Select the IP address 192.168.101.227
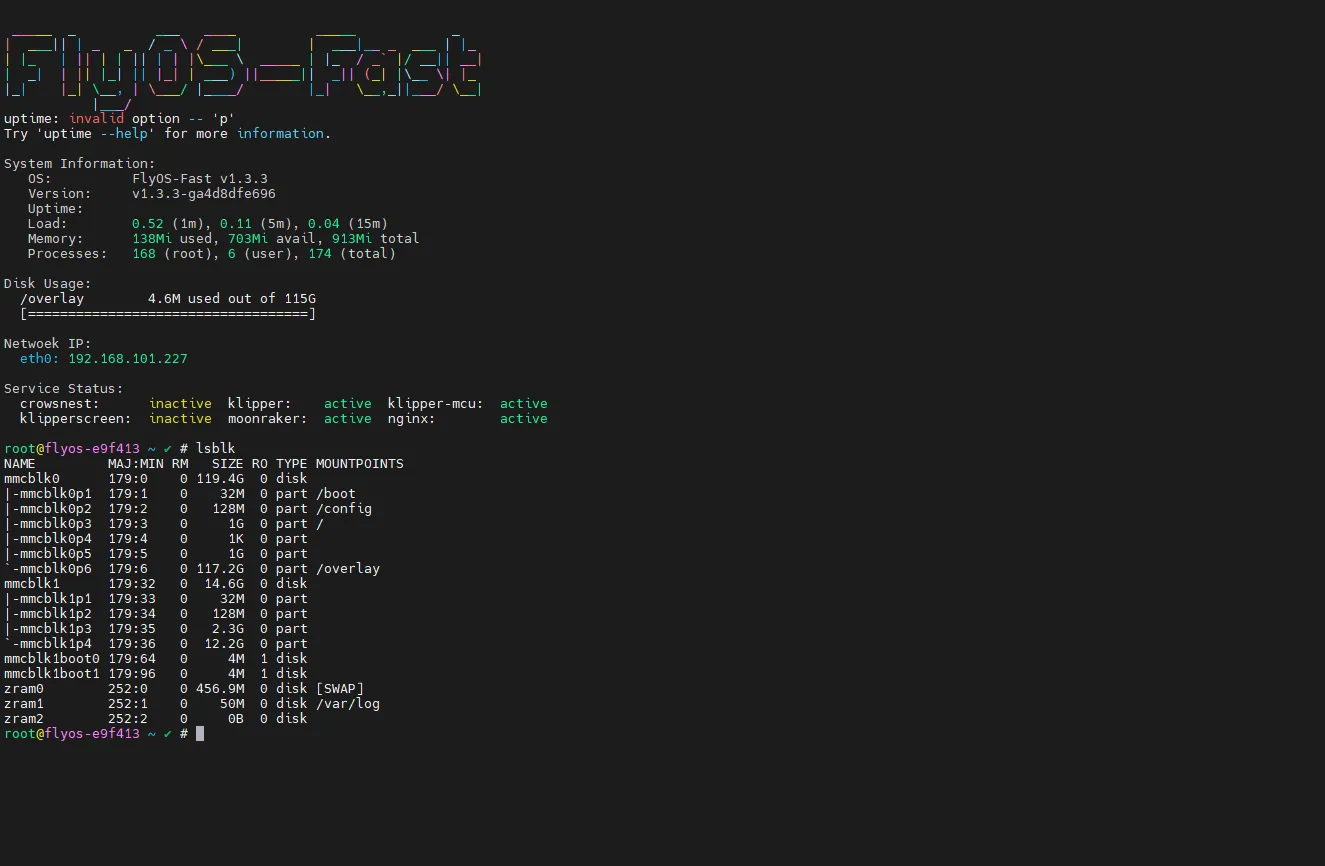 tap(128, 359)
